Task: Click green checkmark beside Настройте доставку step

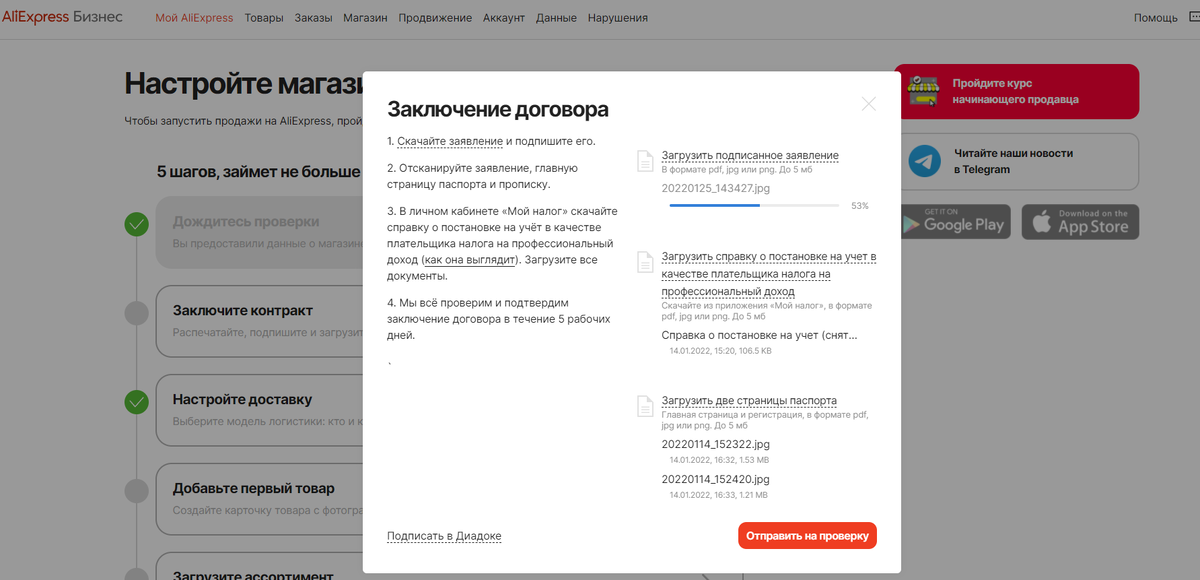Action: (x=136, y=402)
